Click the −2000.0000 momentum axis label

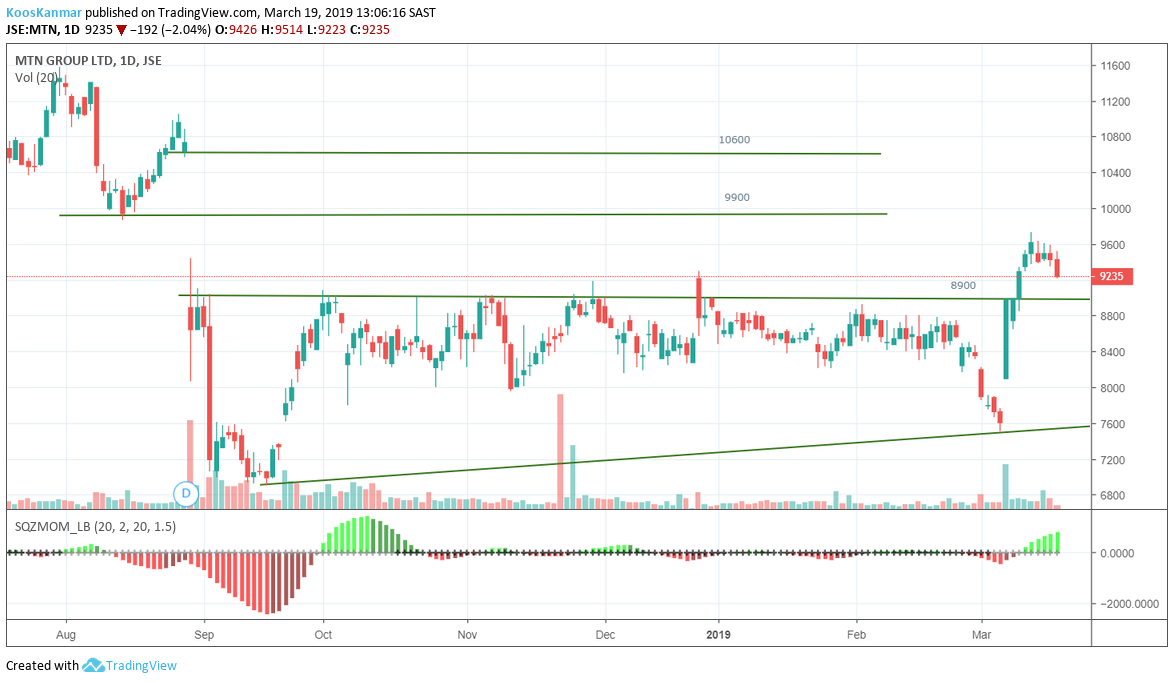tap(1129, 604)
